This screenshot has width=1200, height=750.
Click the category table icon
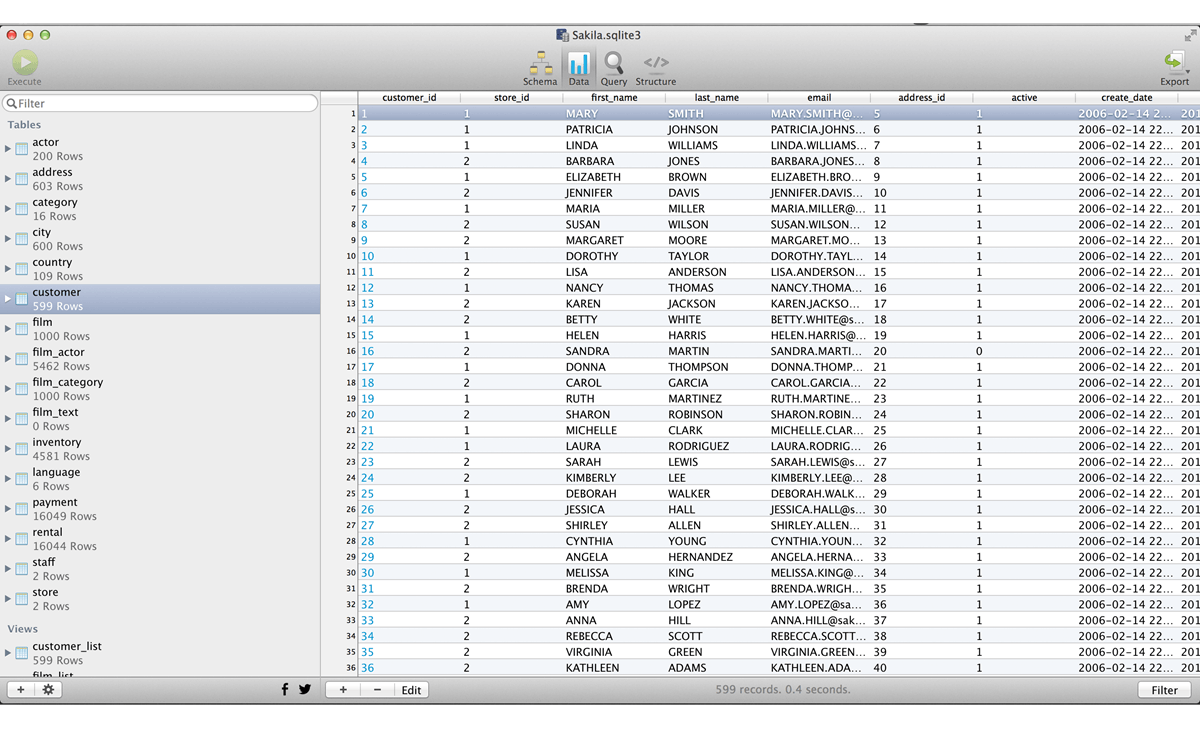tap(22, 209)
